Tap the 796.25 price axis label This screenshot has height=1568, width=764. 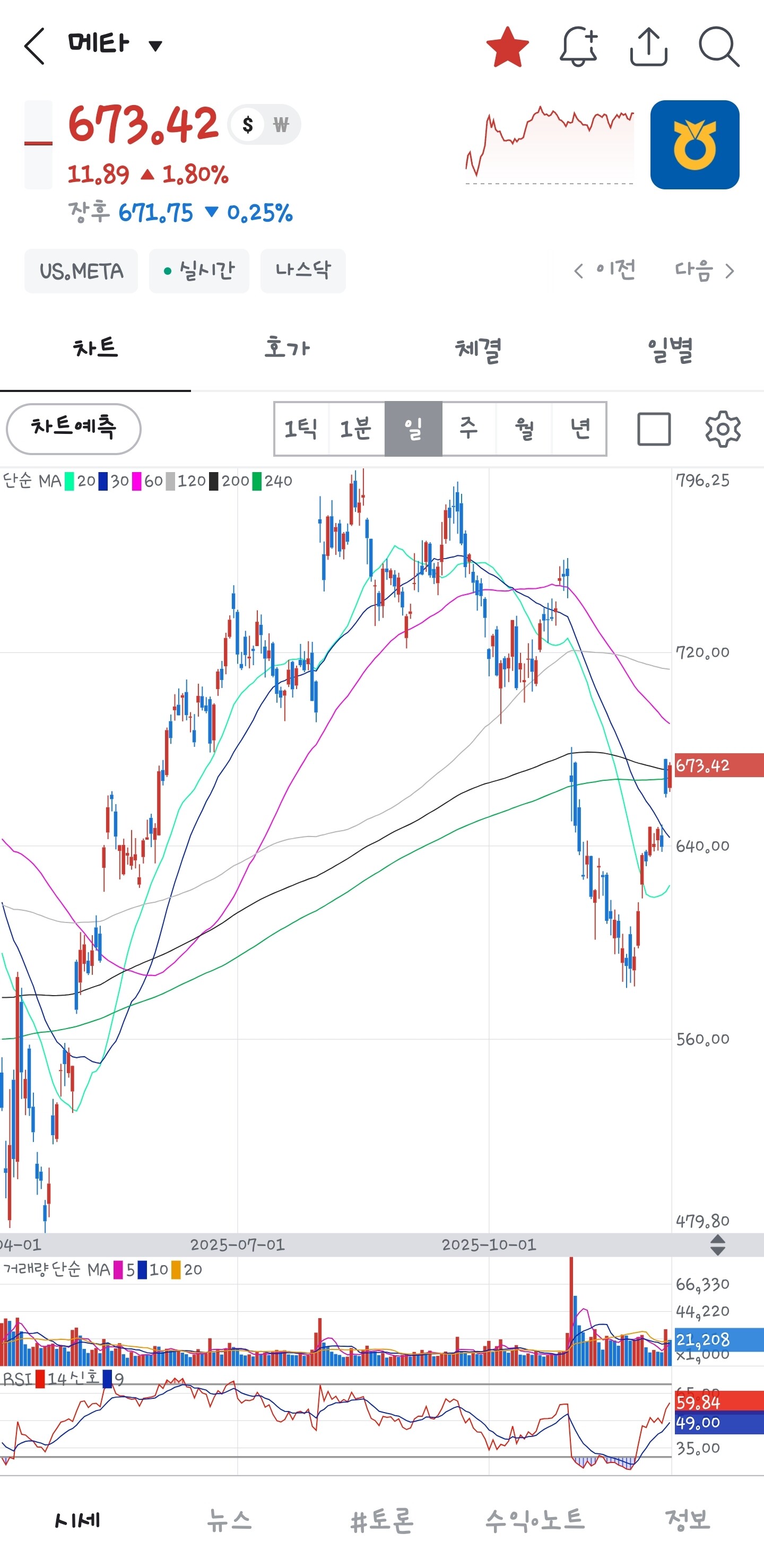pos(702,480)
